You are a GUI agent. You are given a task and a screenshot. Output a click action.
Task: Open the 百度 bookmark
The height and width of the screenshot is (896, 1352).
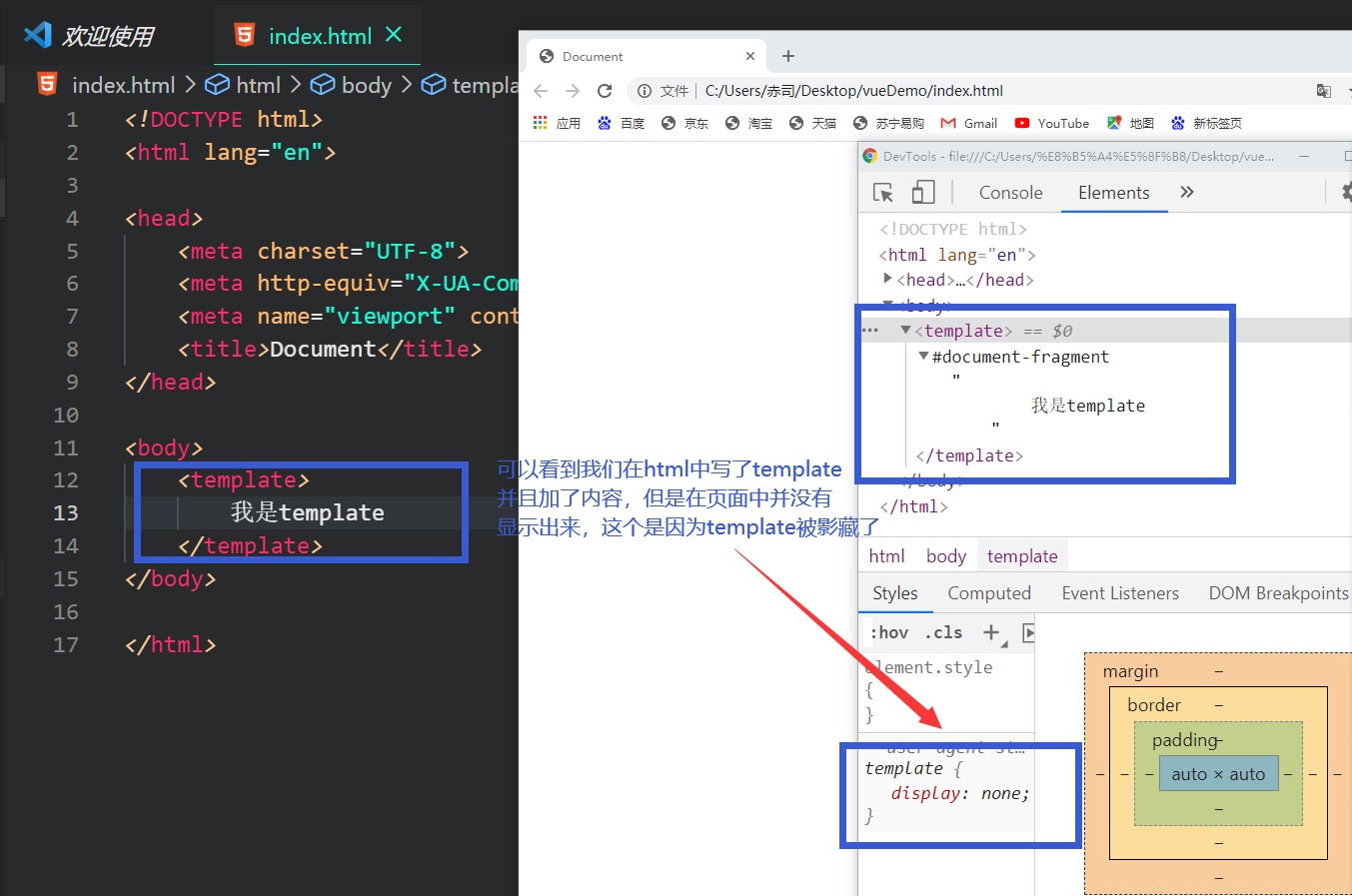(621, 123)
